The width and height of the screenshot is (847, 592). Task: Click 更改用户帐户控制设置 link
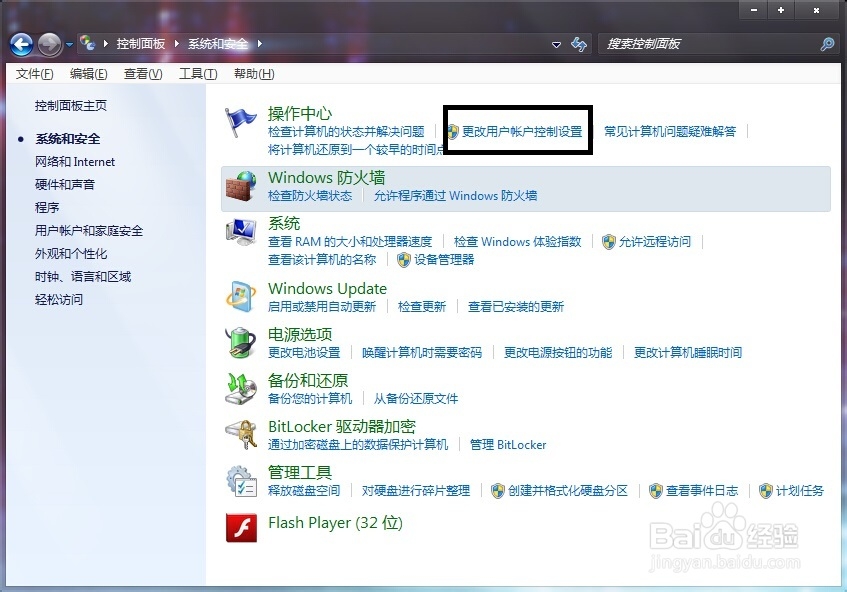tap(522, 131)
